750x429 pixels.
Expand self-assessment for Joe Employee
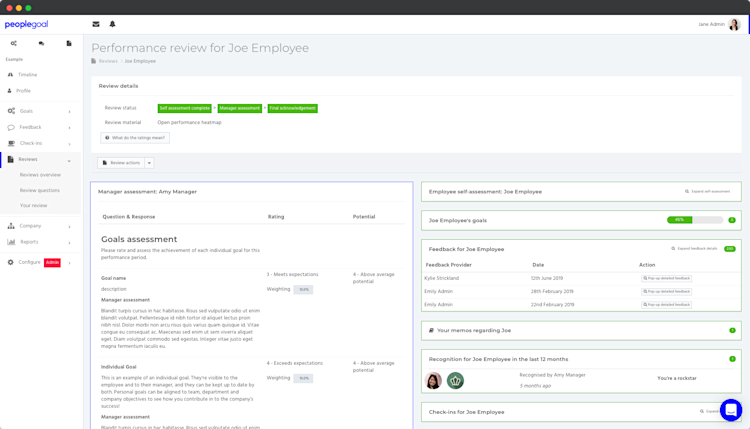tap(707, 191)
